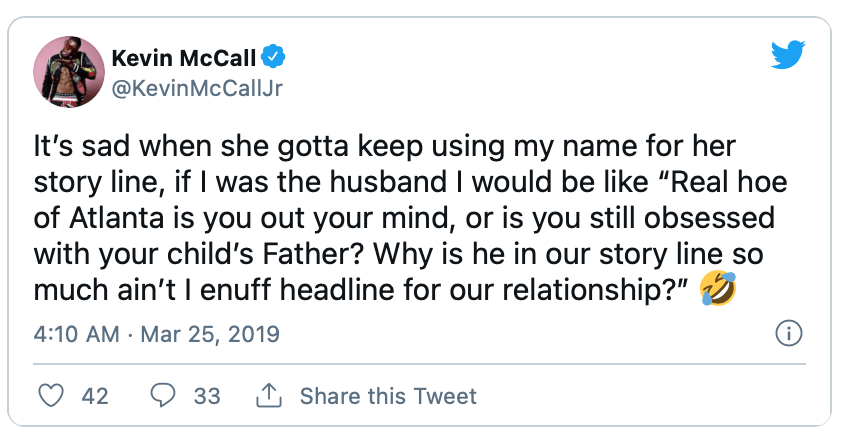
Task: Click the 42 likes count
Action: click(x=95, y=396)
